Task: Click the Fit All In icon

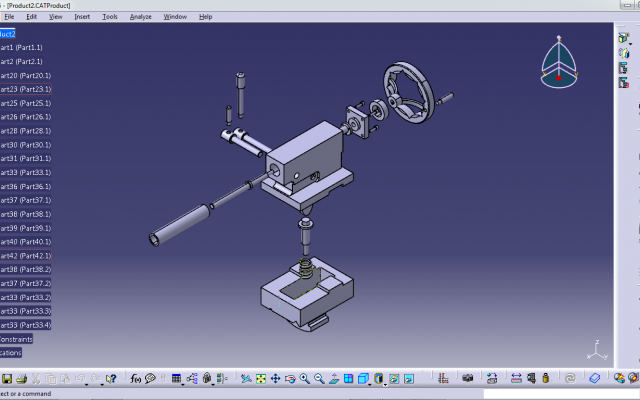Action: [x=261, y=379]
